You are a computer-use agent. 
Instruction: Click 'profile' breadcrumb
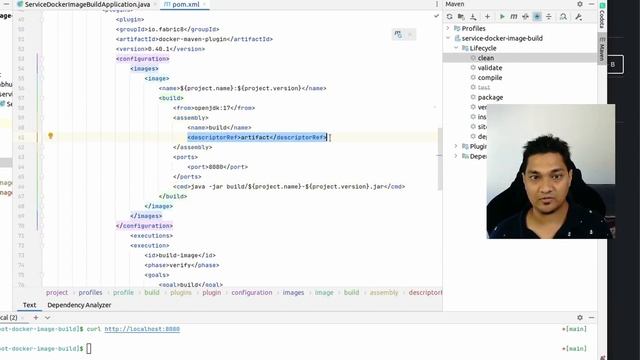click(123, 292)
